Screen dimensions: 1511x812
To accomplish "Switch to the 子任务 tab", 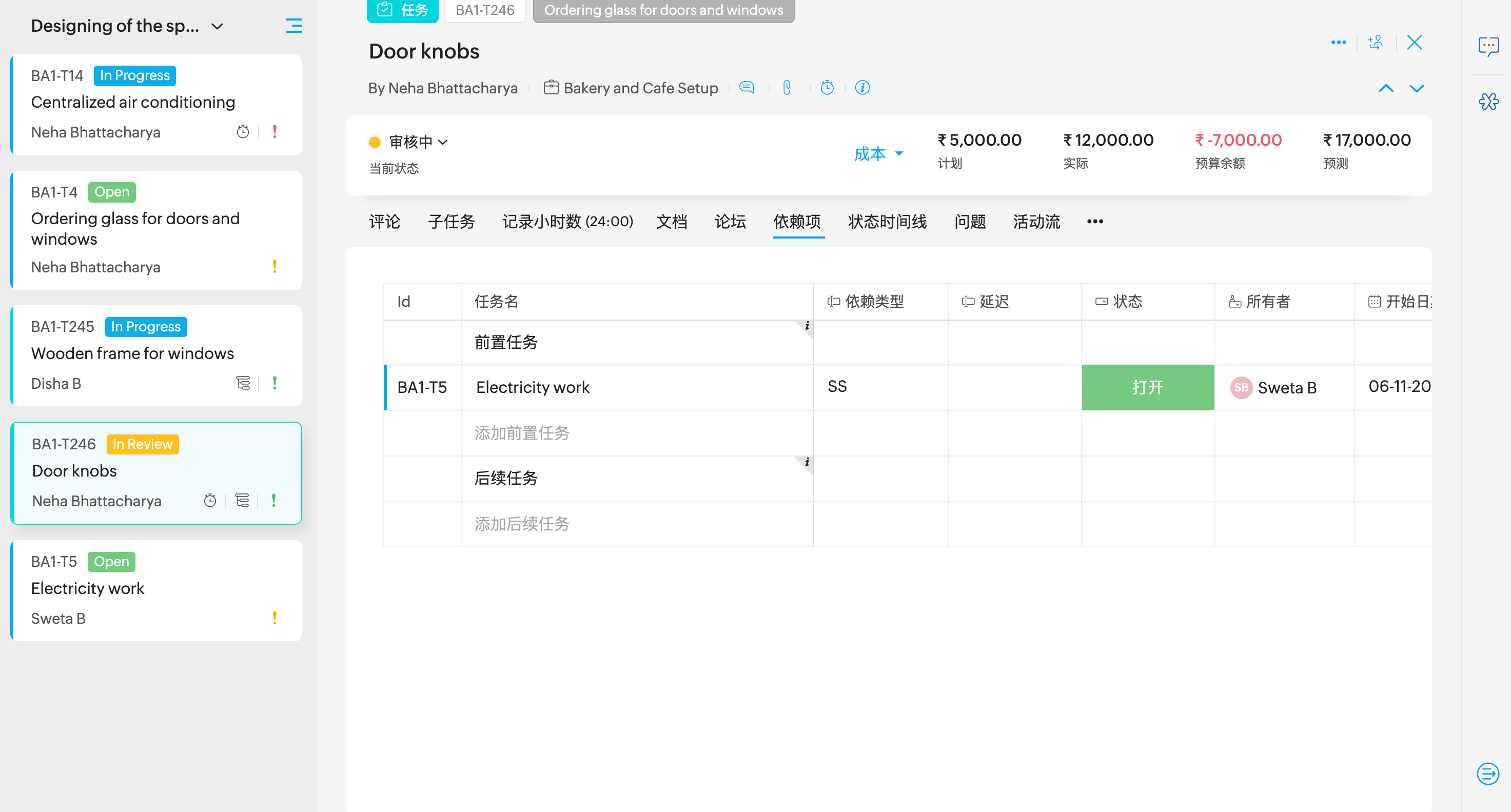I will click(450, 222).
